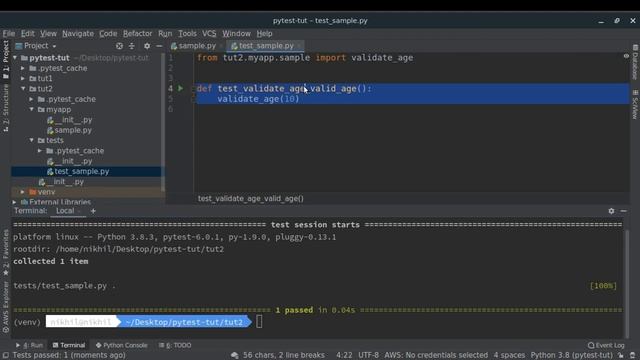Open Favorites tool window on left edge
640x360 pixels.
[x=5, y=252]
